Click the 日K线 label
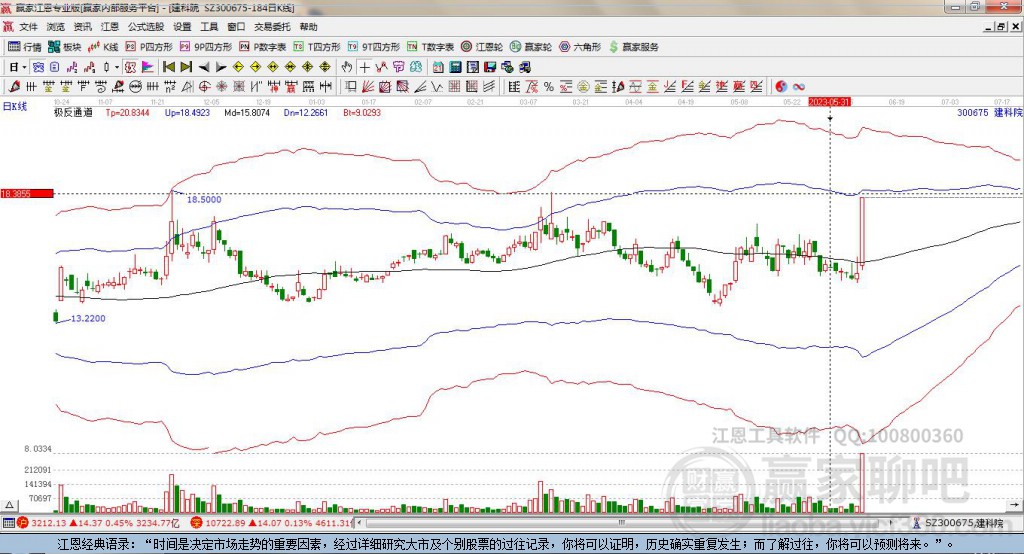This screenshot has height=554, width=1024. pyautogui.click(x=14, y=106)
